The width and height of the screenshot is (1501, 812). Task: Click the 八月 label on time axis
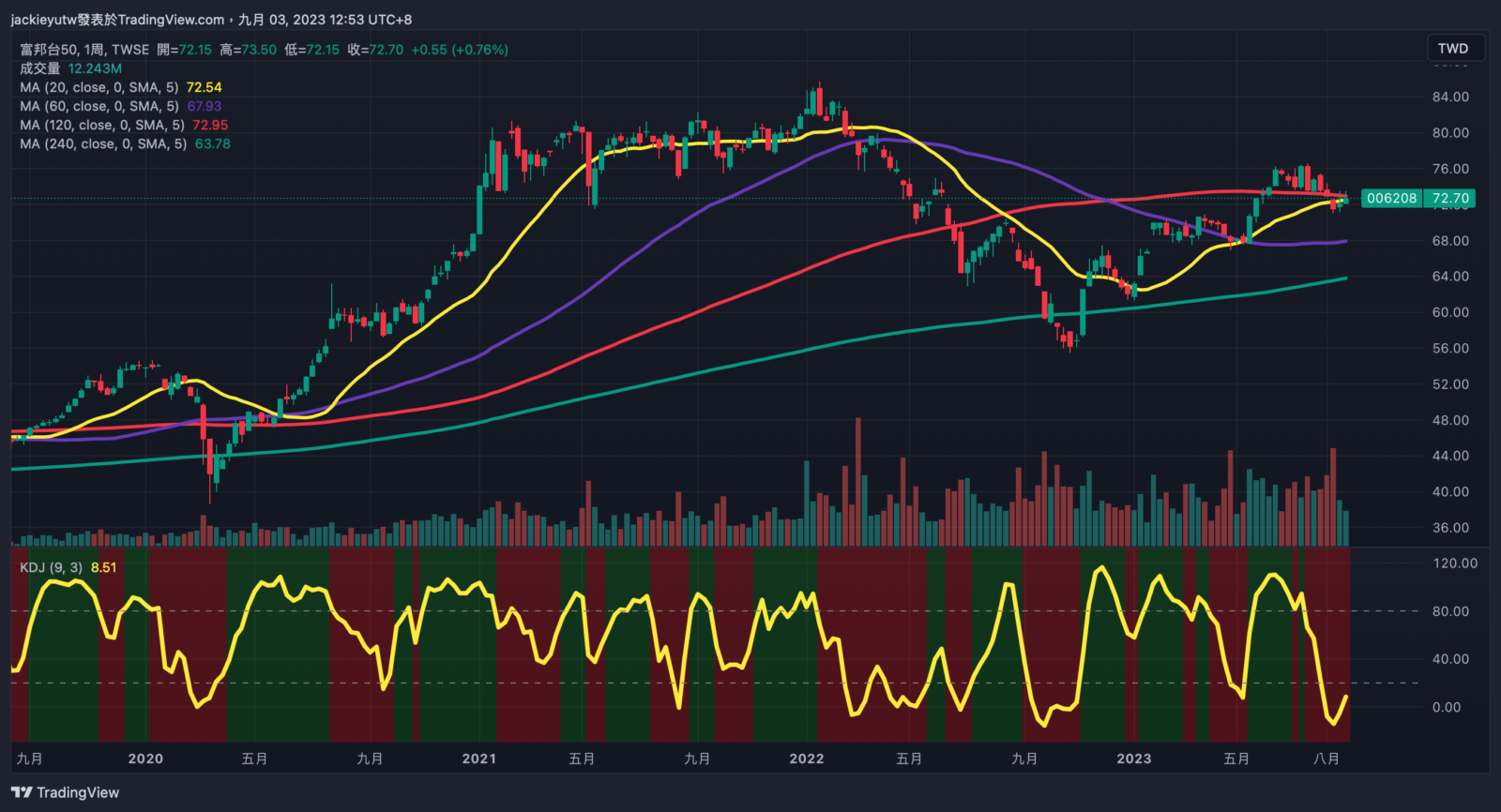pyautogui.click(x=1326, y=759)
